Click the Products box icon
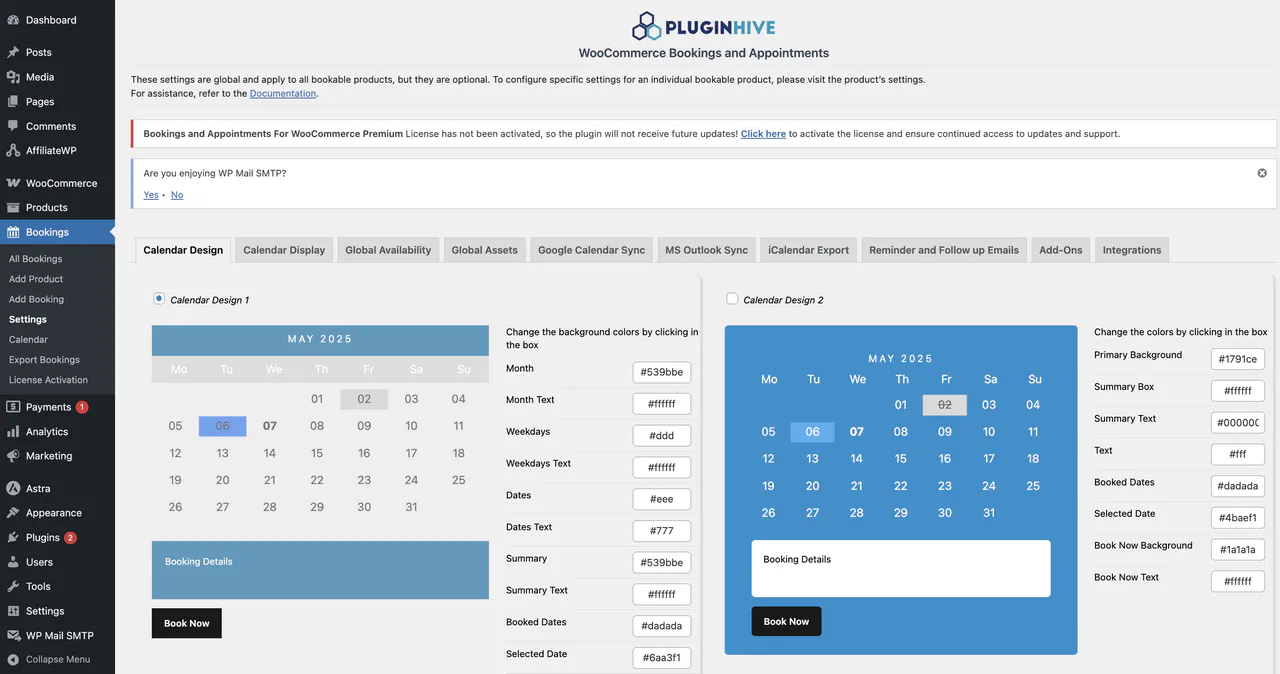 13,207
